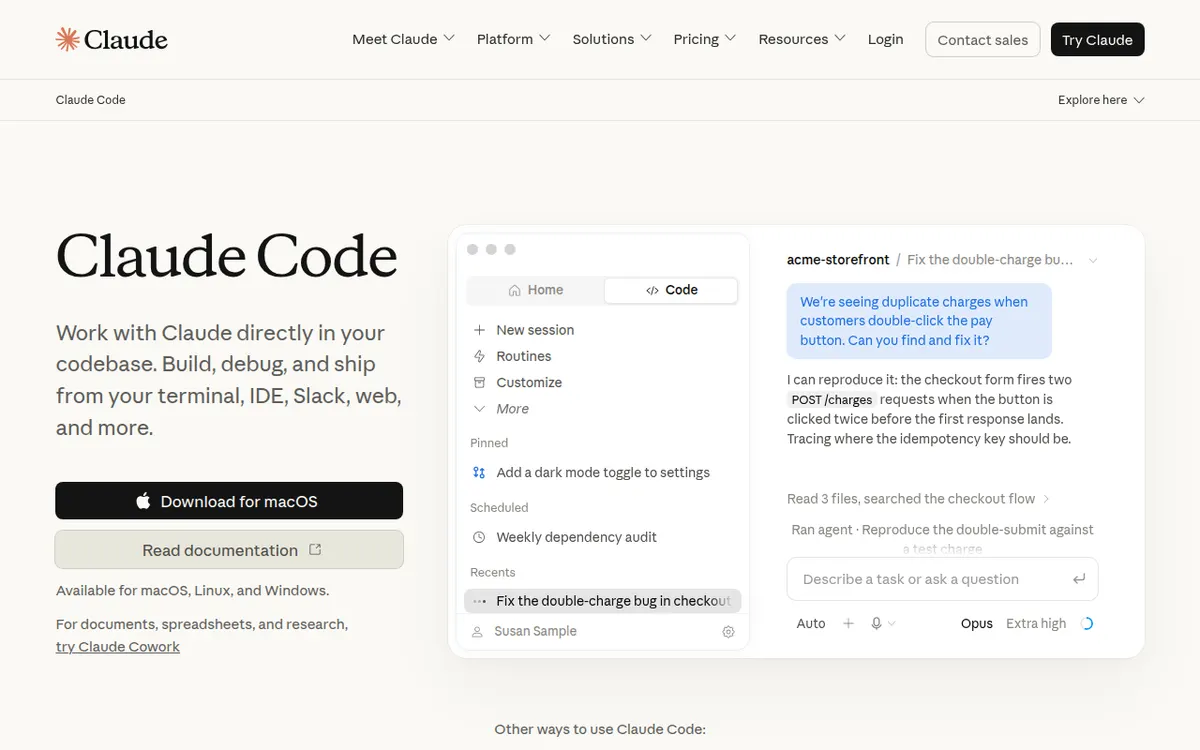This screenshot has height=750, width=1200.
Task: Open microphone options chevron
Action: [892, 623]
